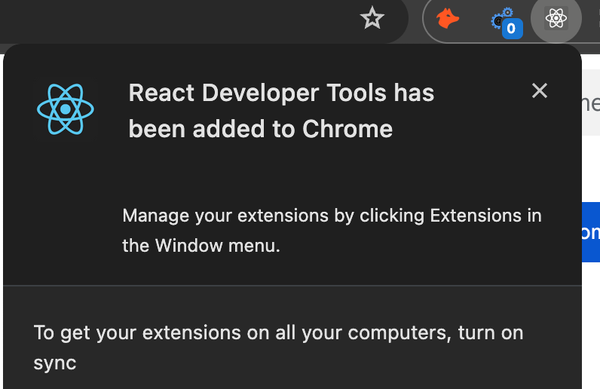
Task: Click the highlighted circle around React toolbar icon
Action: [x=556, y=18]
